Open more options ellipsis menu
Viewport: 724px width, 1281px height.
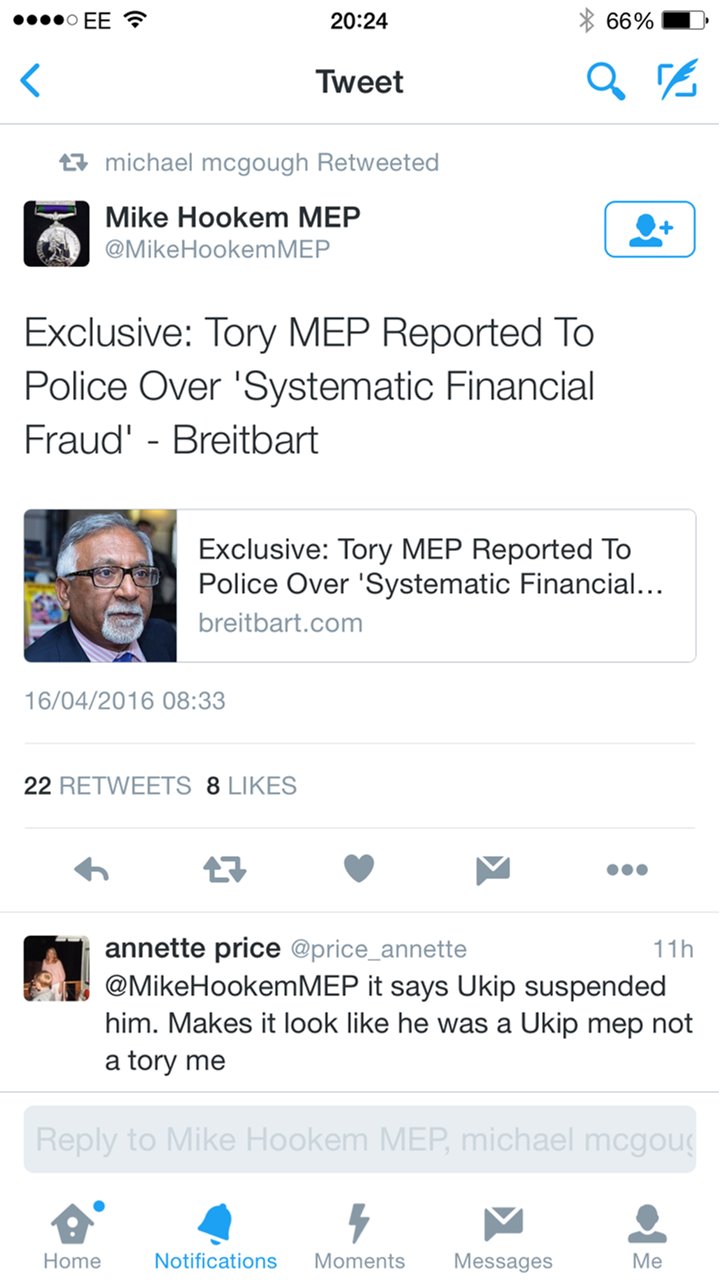[x=627, y=870]
